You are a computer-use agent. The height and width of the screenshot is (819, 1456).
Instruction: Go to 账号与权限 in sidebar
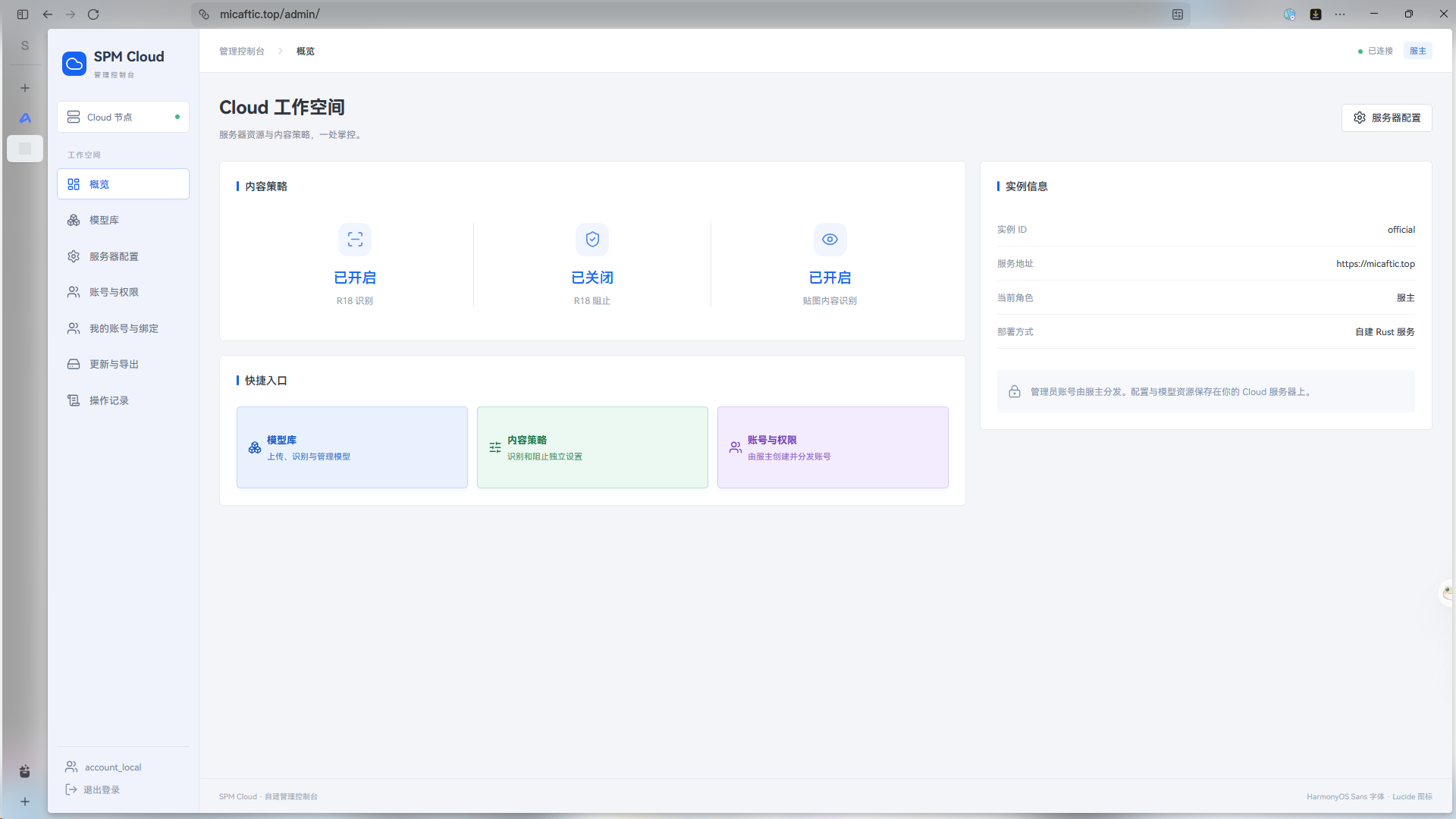click(x=123, y=292)
